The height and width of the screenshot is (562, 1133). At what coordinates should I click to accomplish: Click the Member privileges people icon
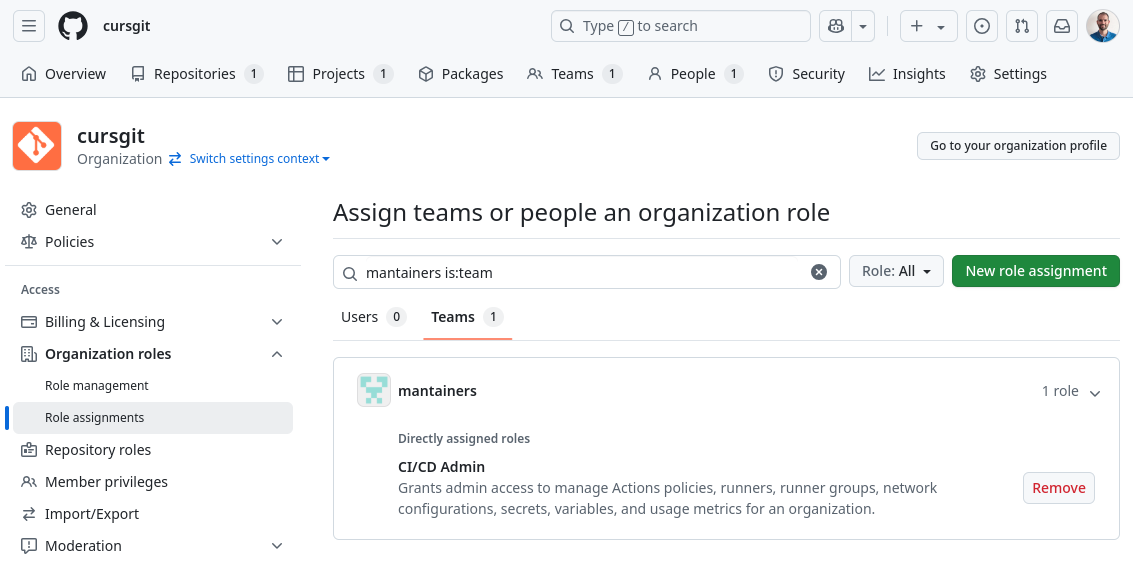point(29,482)
